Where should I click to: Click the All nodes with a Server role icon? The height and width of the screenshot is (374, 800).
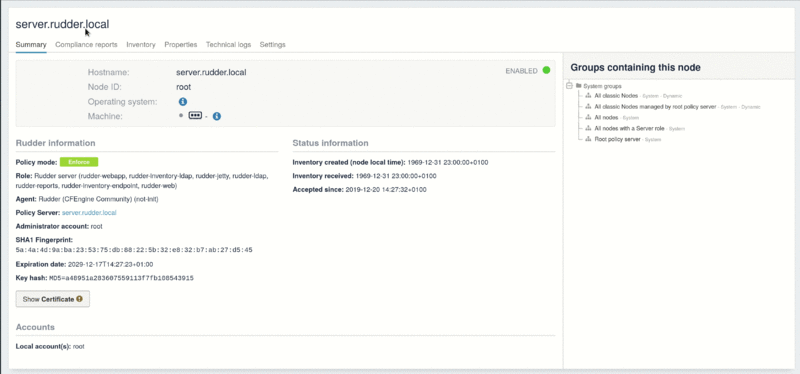pyautogui.click(x=588, y=129)
